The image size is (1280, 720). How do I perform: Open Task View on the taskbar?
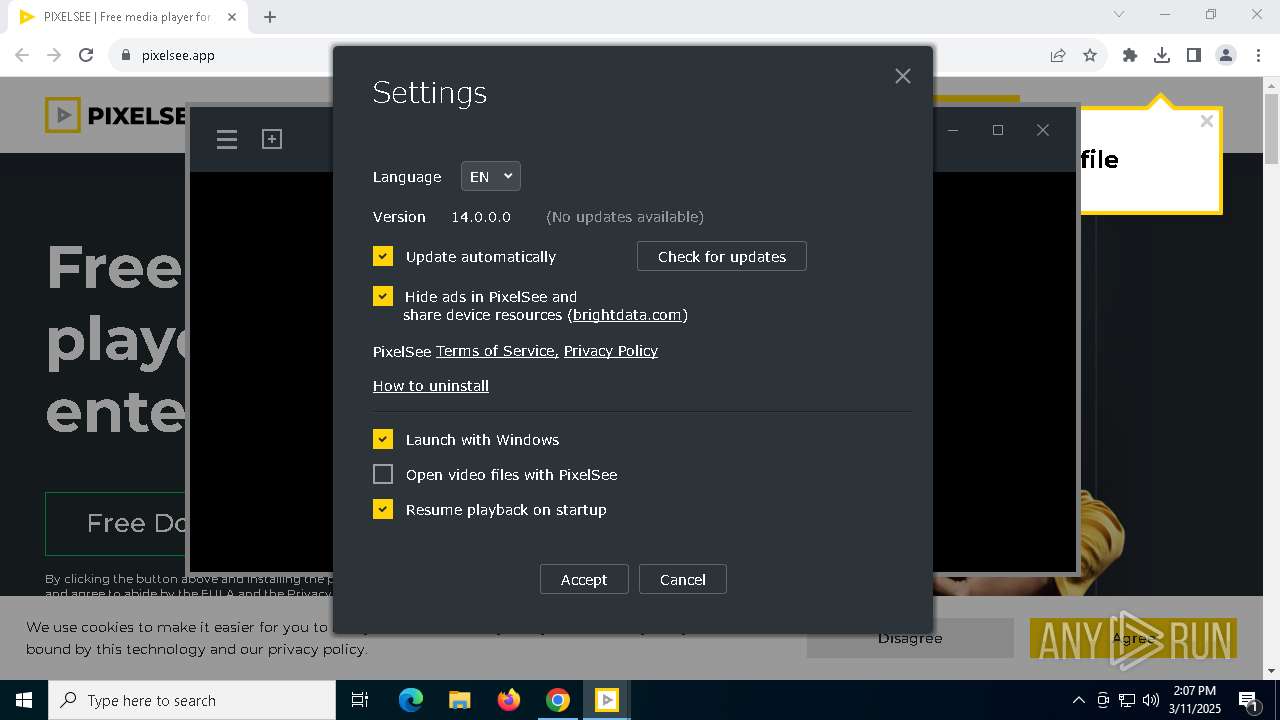[x=360, y=700]
